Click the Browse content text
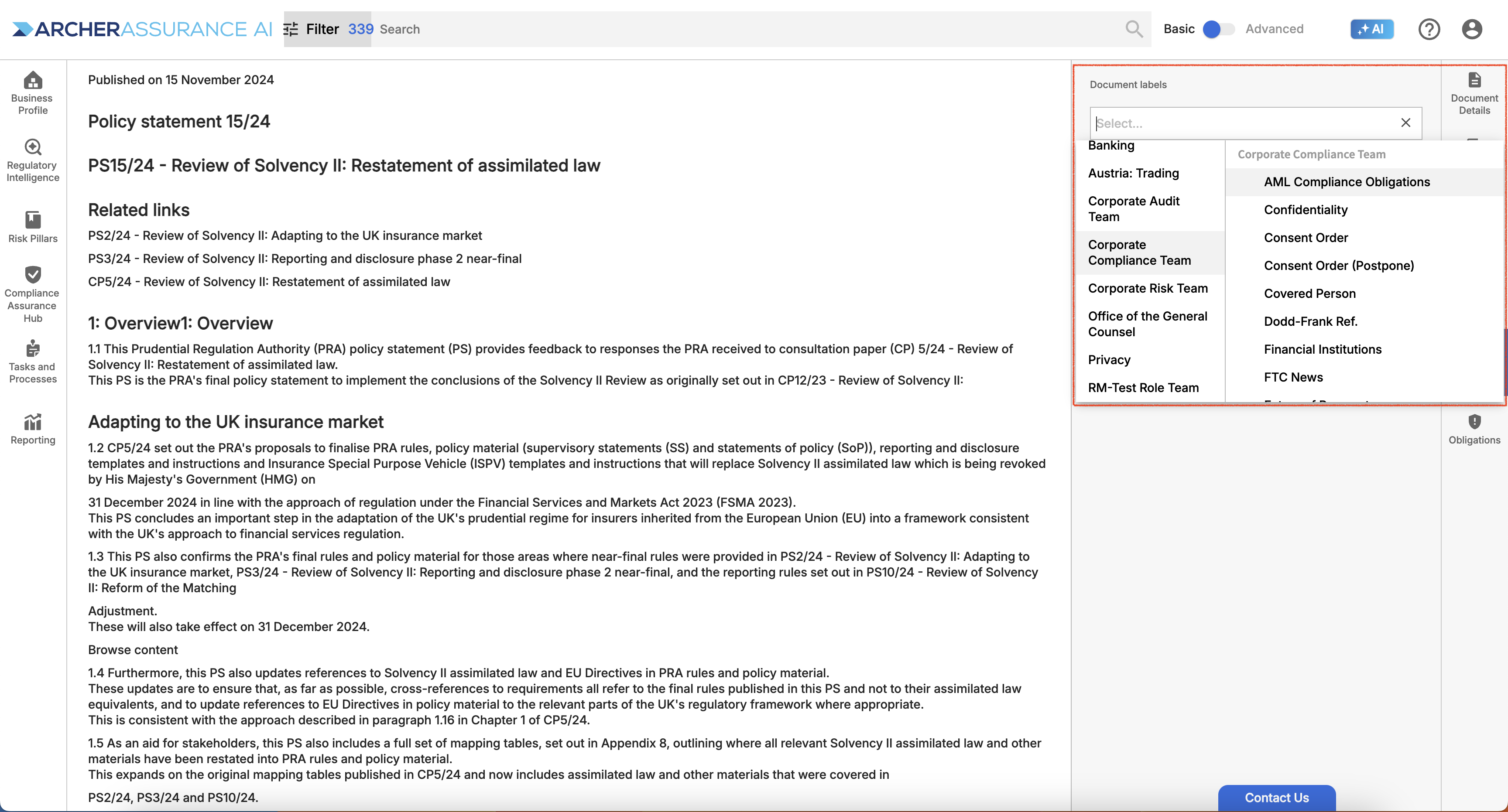 pos(133,649)
